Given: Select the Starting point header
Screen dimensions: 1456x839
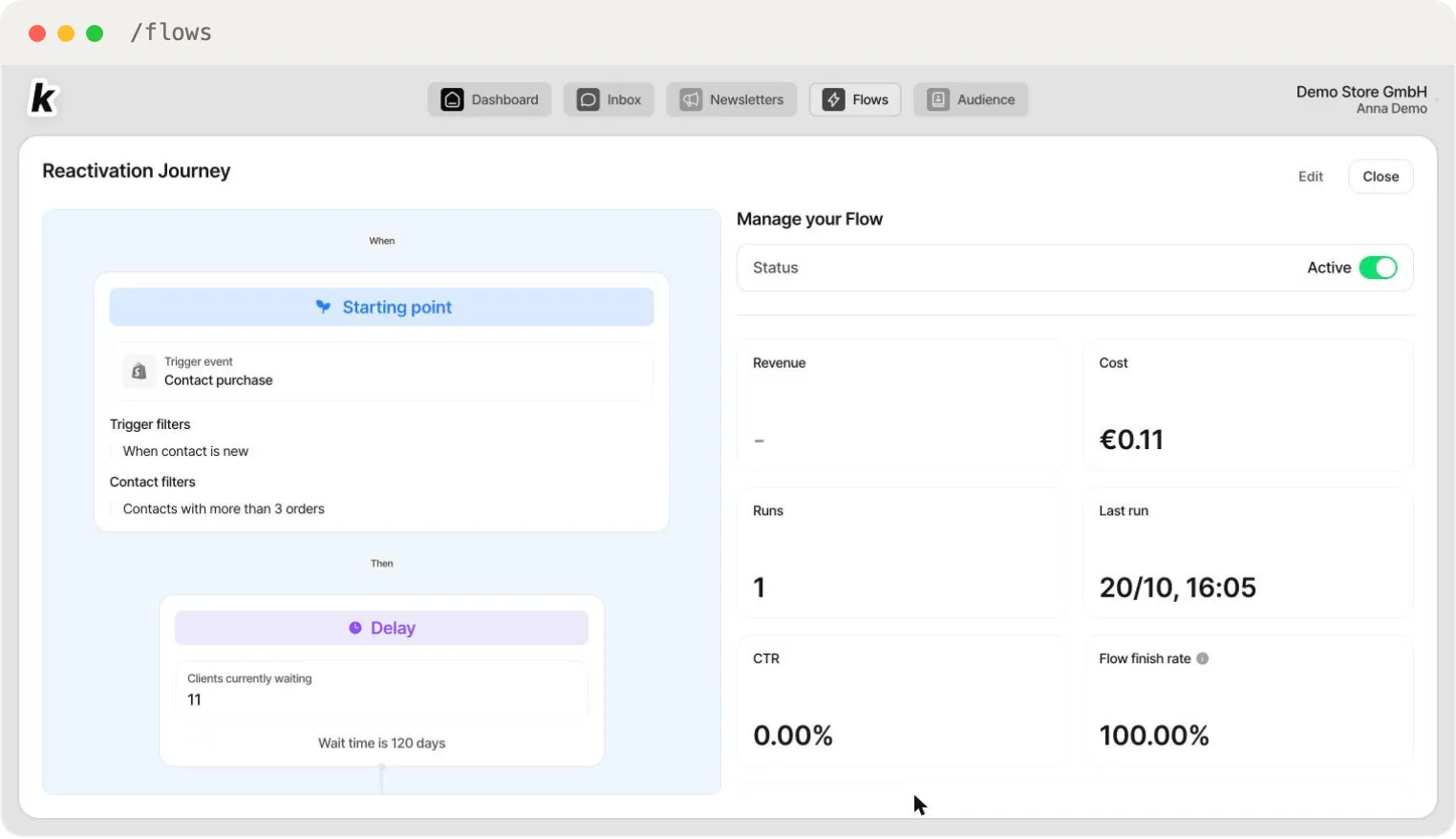Looking at the screenshot, I should (x=382, y=307).
